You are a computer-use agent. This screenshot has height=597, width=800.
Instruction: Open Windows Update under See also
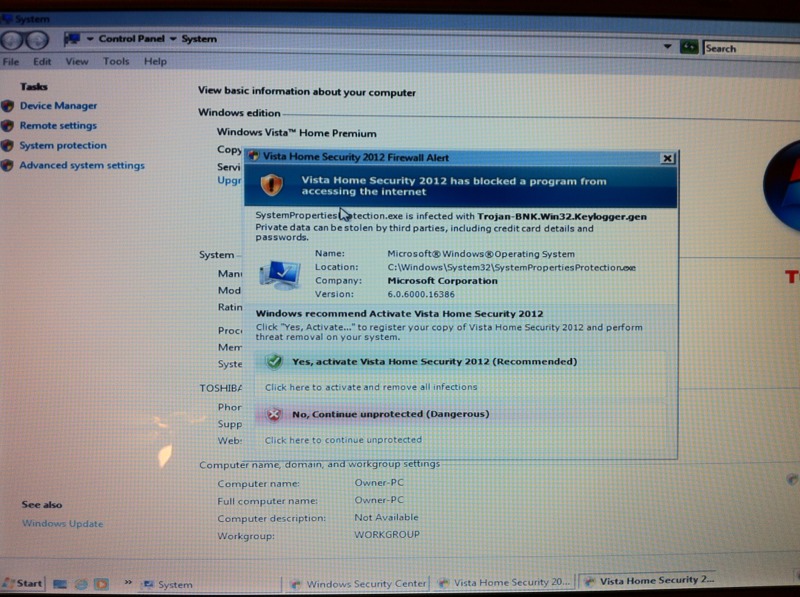(63, 524)
